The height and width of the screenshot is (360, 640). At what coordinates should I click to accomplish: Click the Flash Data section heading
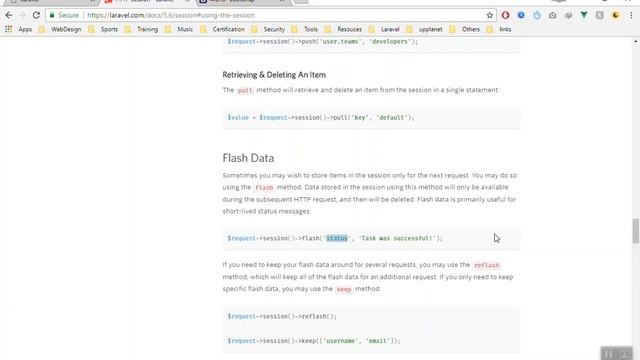(248, 158)
